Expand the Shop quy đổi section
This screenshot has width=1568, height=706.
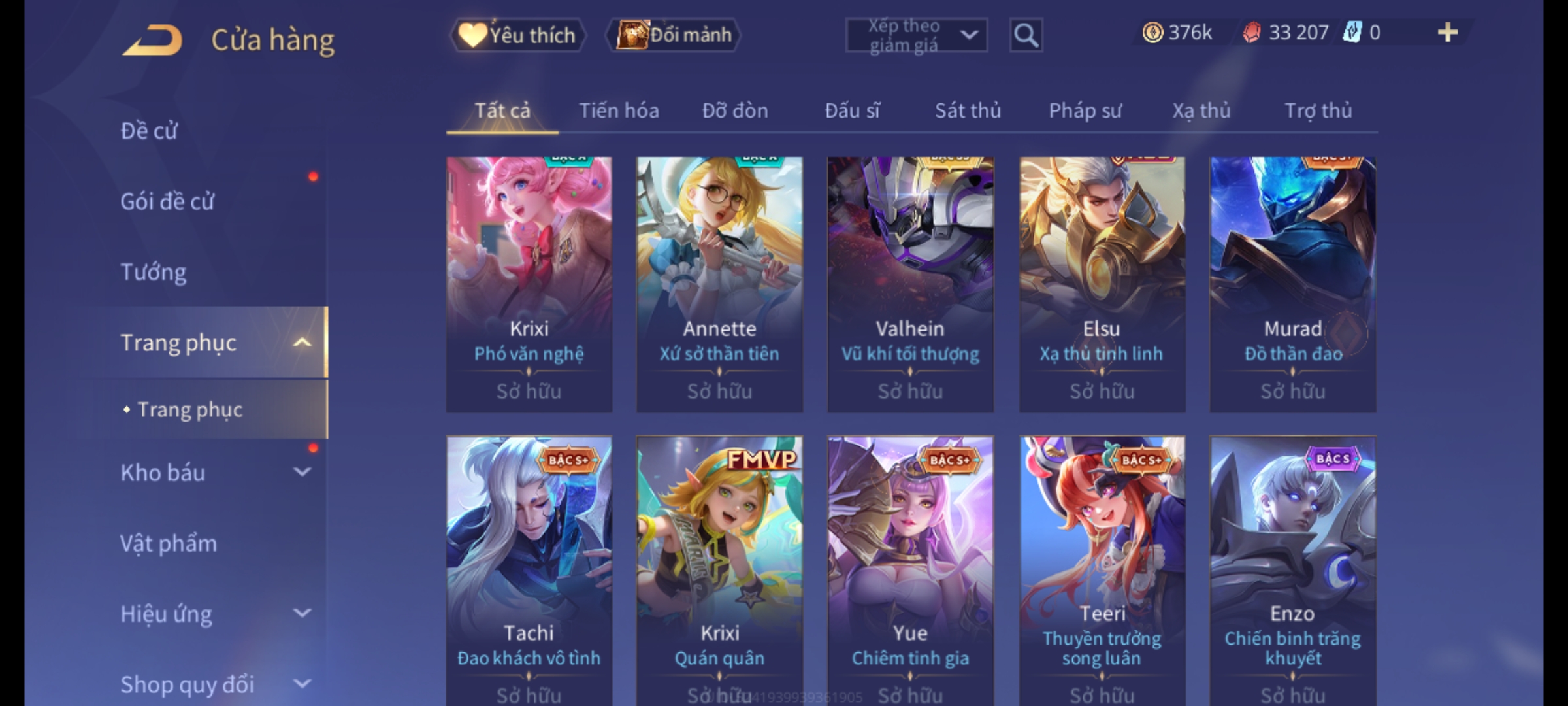point(302,684)
